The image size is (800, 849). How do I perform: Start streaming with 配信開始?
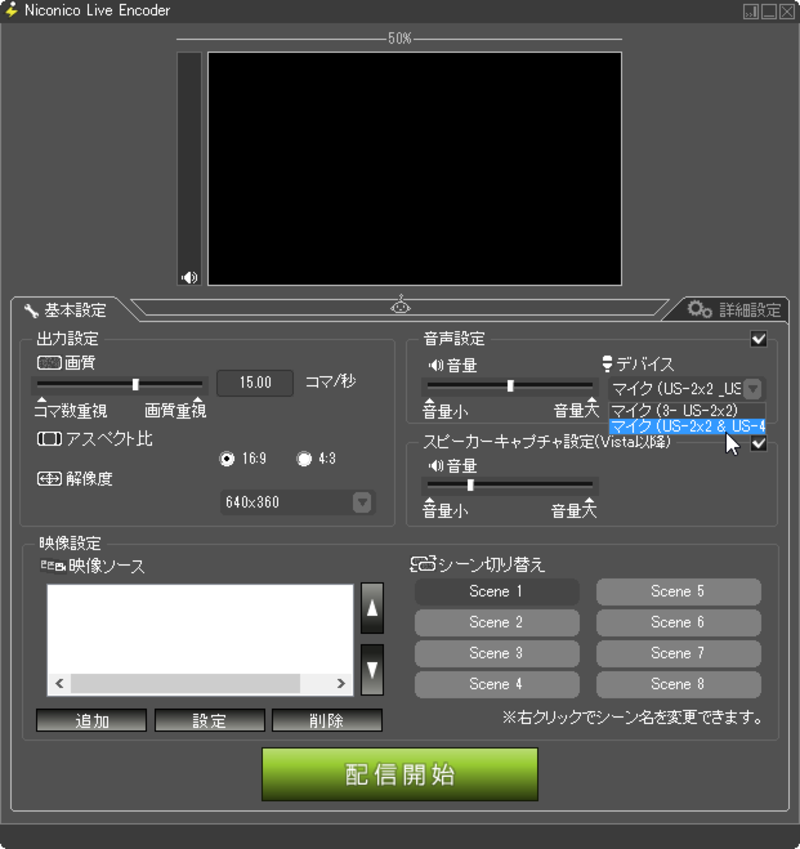pyautogui.click(x=400, y=774)
